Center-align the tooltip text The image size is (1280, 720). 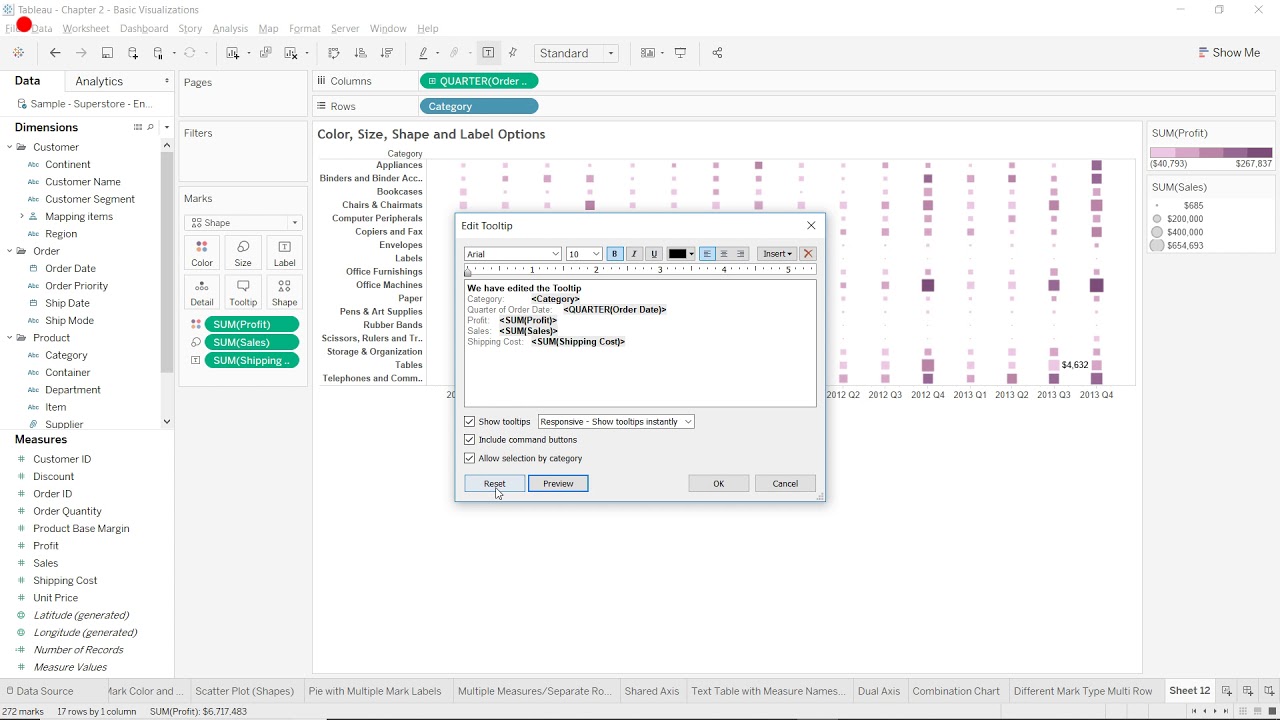[724, 254]
